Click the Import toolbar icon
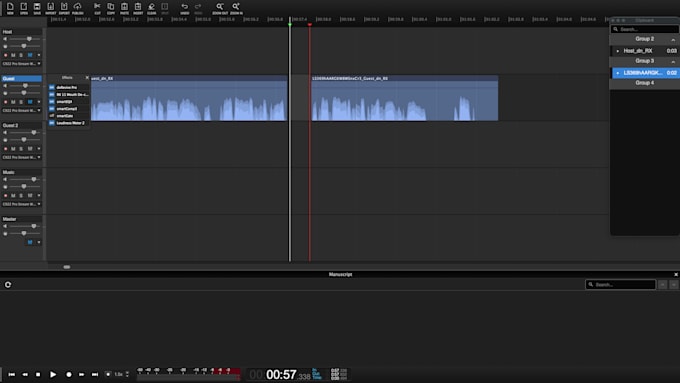680x383 pixels. (51, 7)
